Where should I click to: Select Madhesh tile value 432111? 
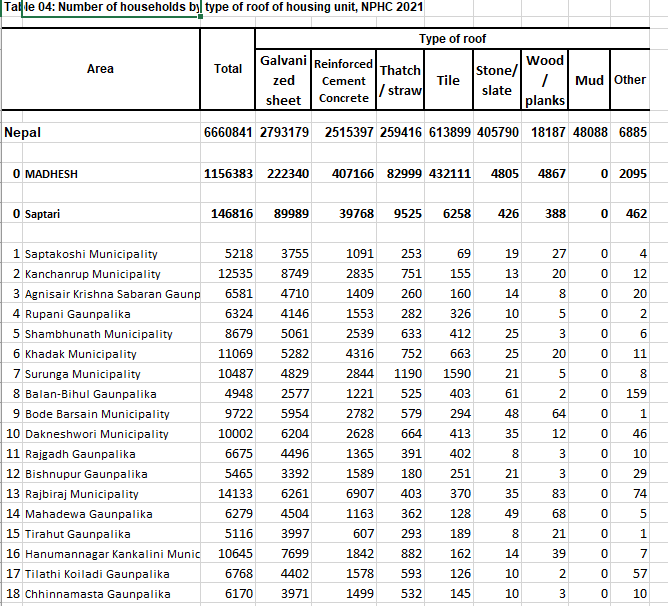(449, 174)
